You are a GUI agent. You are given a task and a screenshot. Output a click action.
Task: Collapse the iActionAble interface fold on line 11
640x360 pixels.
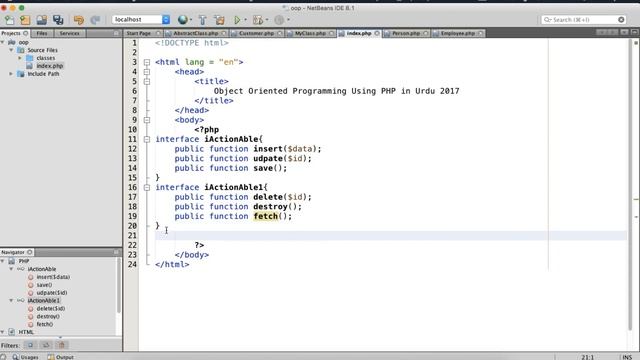pyautogui.click(x=147, y=139)
